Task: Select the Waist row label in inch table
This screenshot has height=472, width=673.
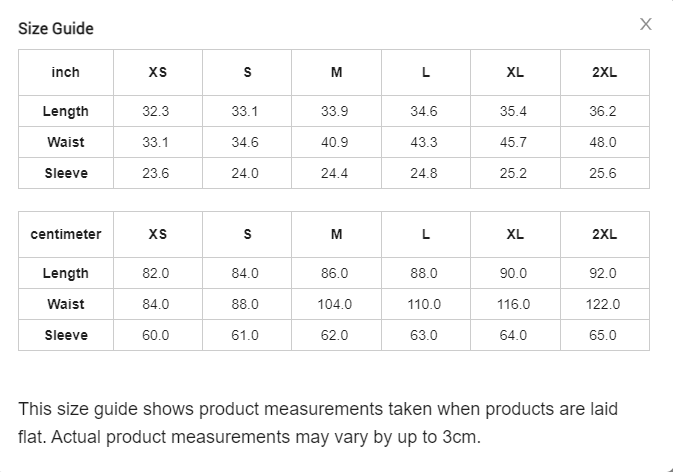Action: click(66, 142)
